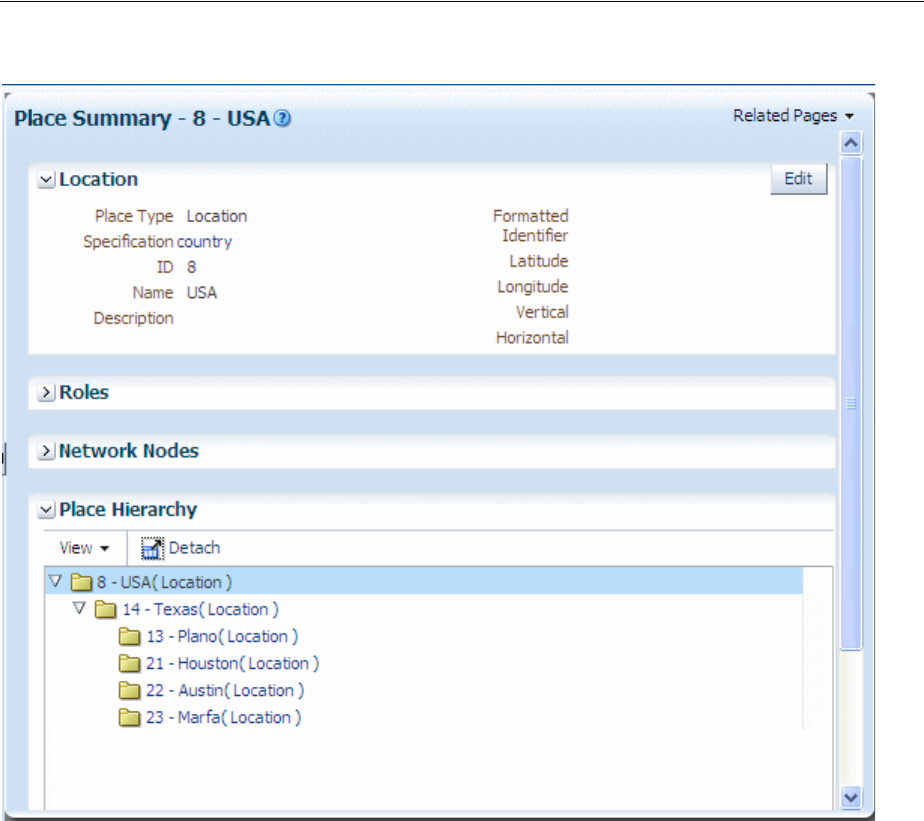Select the 13 - Plano folder icon
The image size is (924, 821).
pyautogui.click(x=130, y=637)
